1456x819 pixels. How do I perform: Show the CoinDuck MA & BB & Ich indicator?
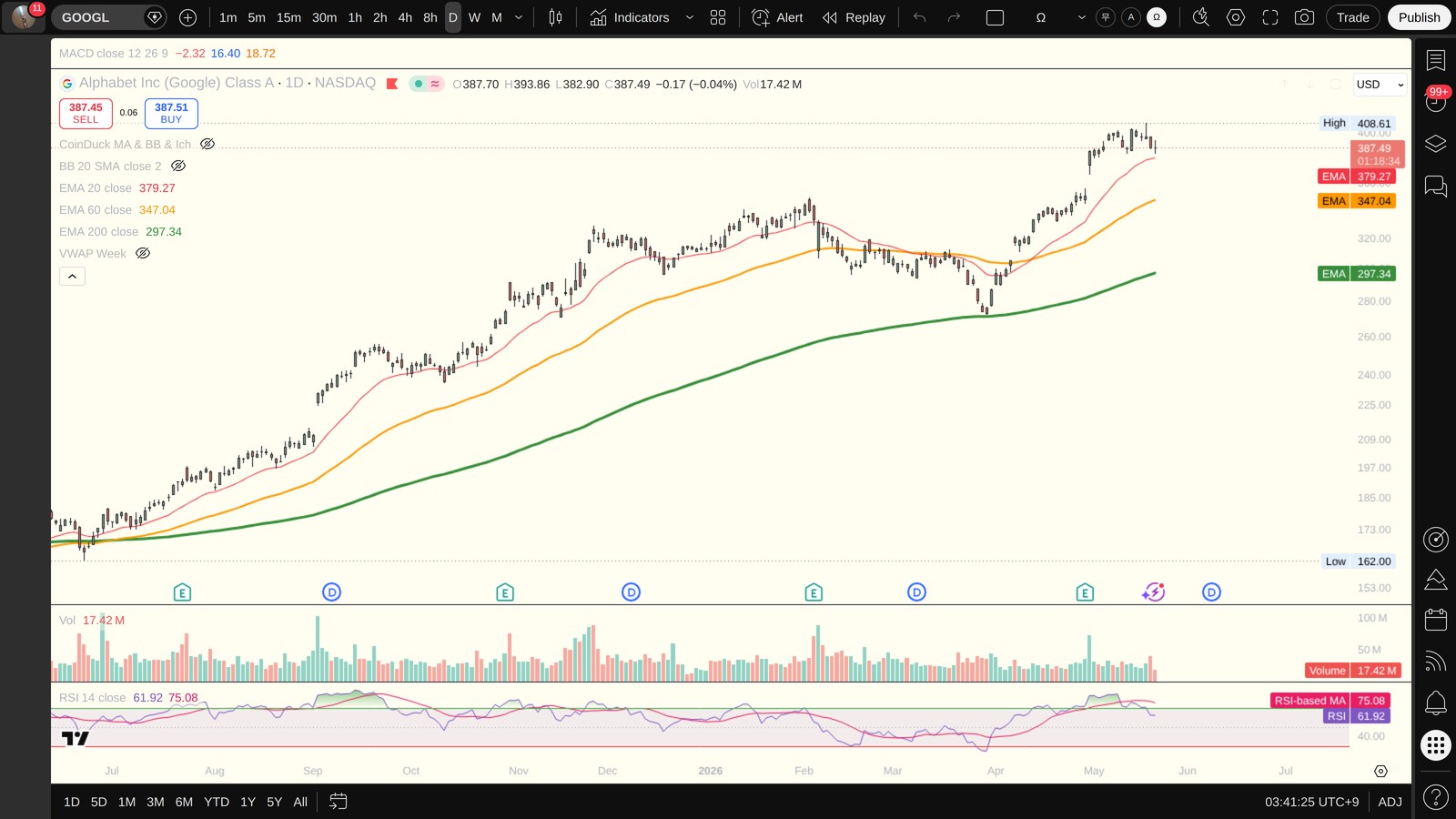207,144
